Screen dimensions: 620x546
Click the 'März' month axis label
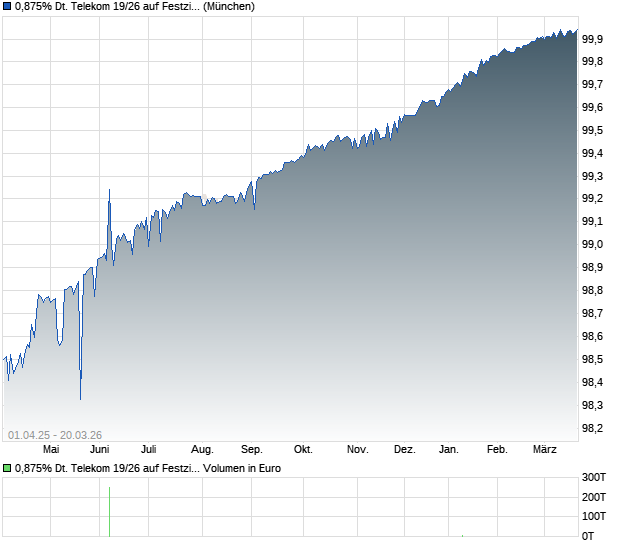tap(547, 450)
